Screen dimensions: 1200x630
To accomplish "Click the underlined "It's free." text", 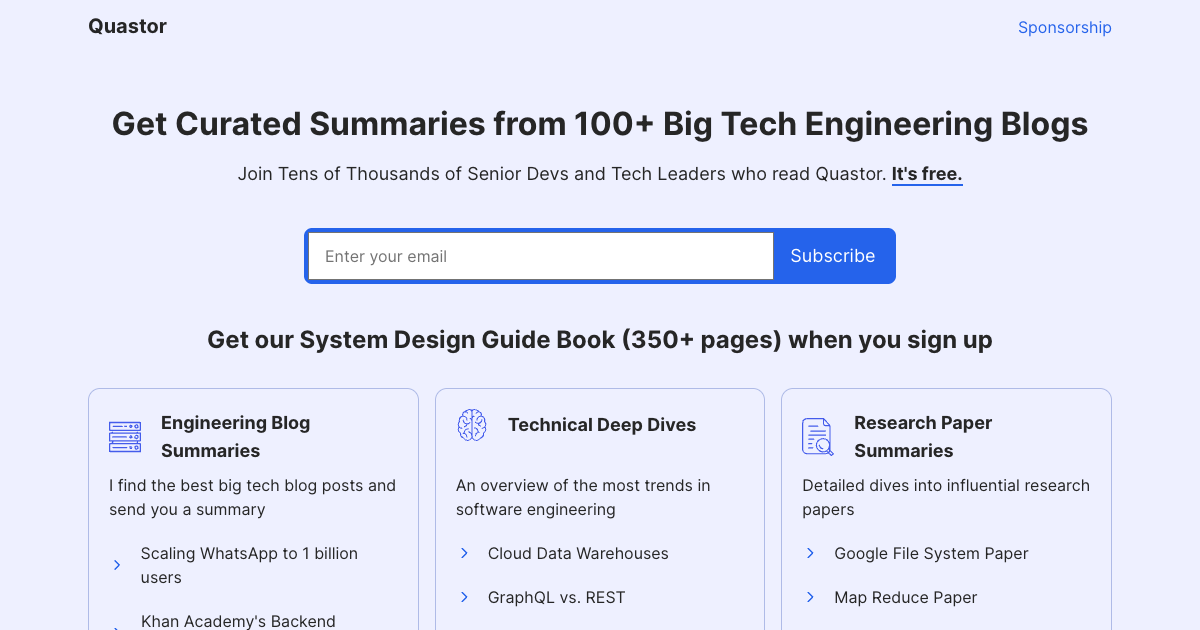I will click(x=926, y=174).
